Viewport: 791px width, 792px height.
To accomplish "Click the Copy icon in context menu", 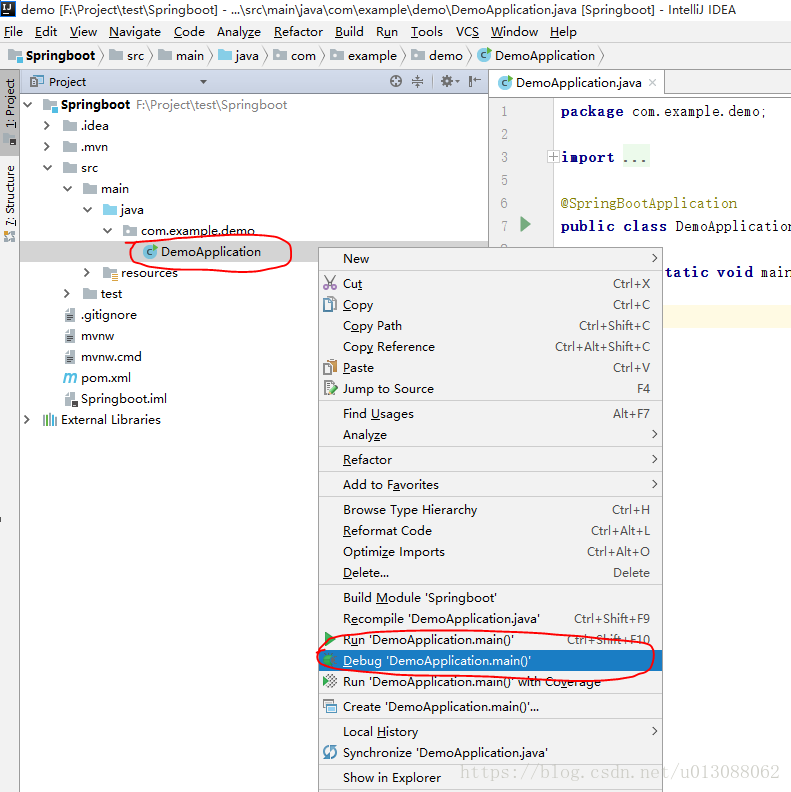I will click(330, 305).
